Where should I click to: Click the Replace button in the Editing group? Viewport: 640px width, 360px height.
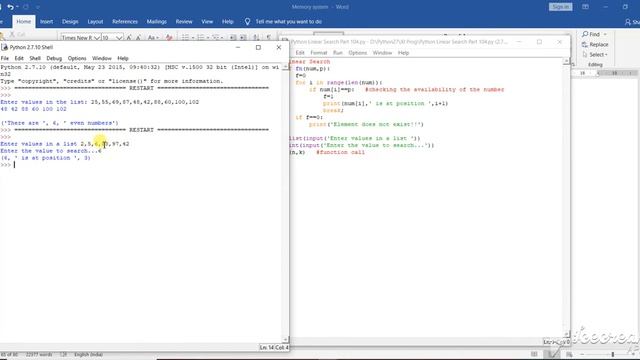[595, 44]
